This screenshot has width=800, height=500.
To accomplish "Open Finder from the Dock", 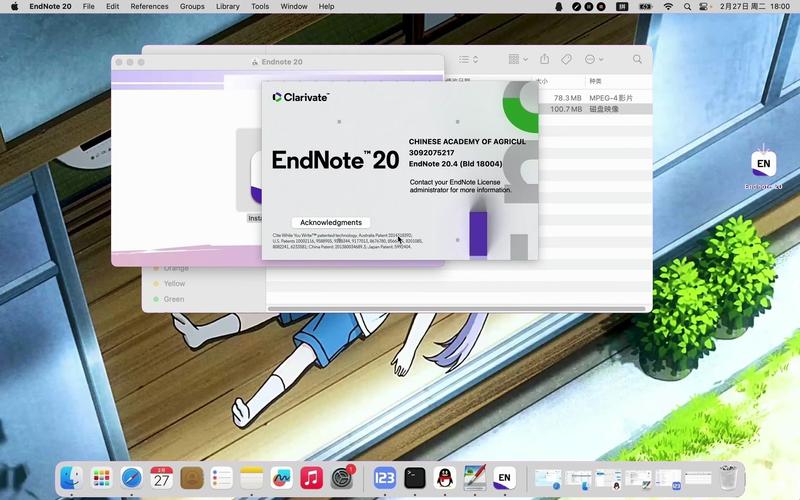I will (x=71, y=478).
